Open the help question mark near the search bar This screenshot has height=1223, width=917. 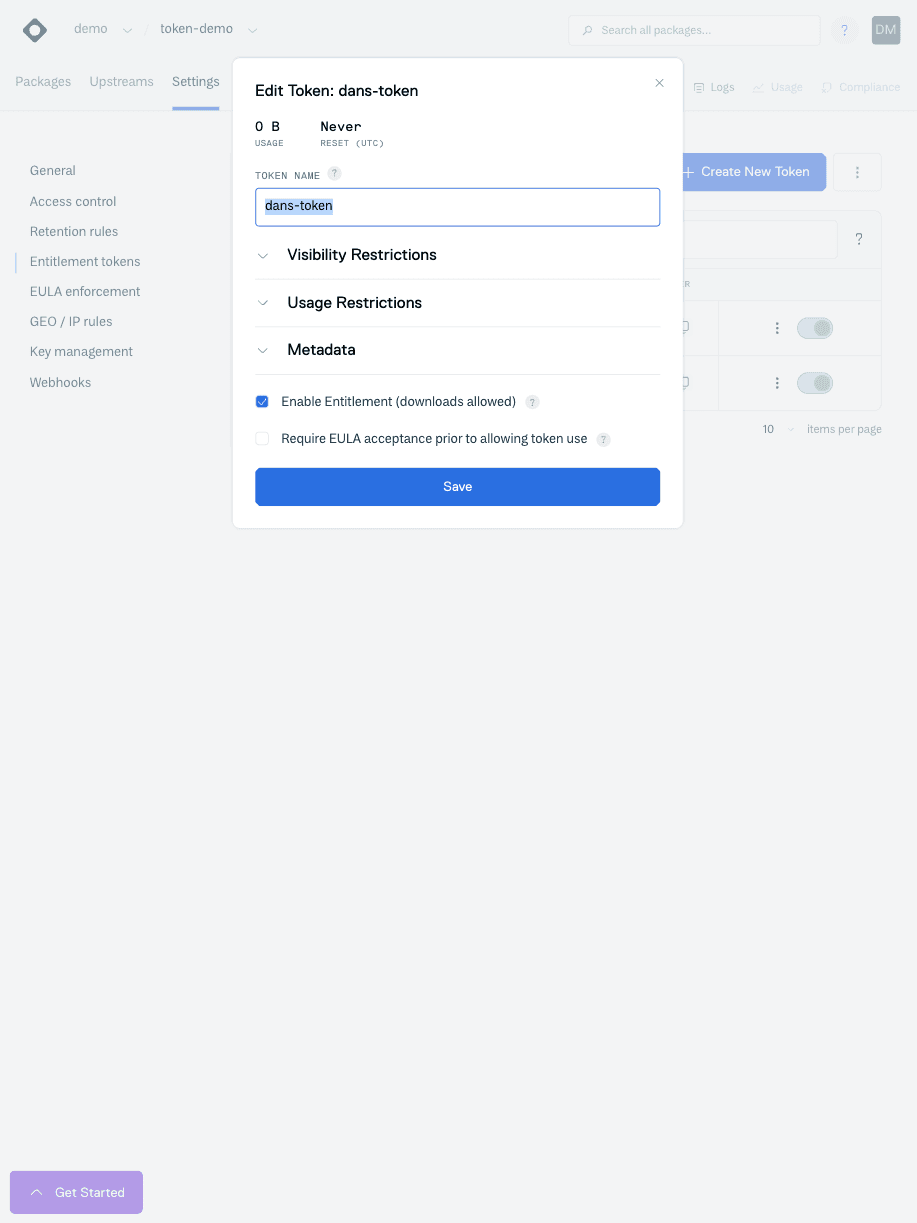[844, 30]
